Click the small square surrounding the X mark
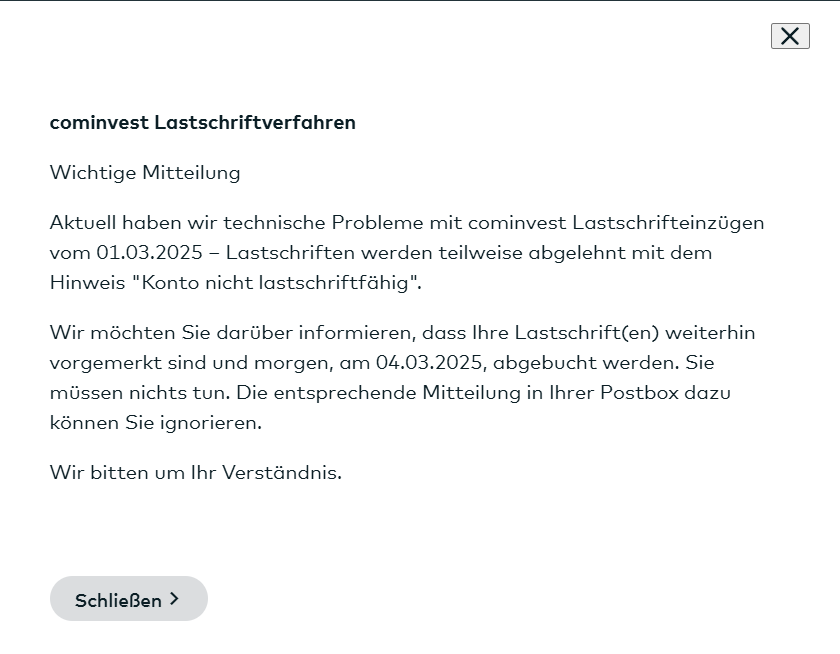 tap(791, 36)
